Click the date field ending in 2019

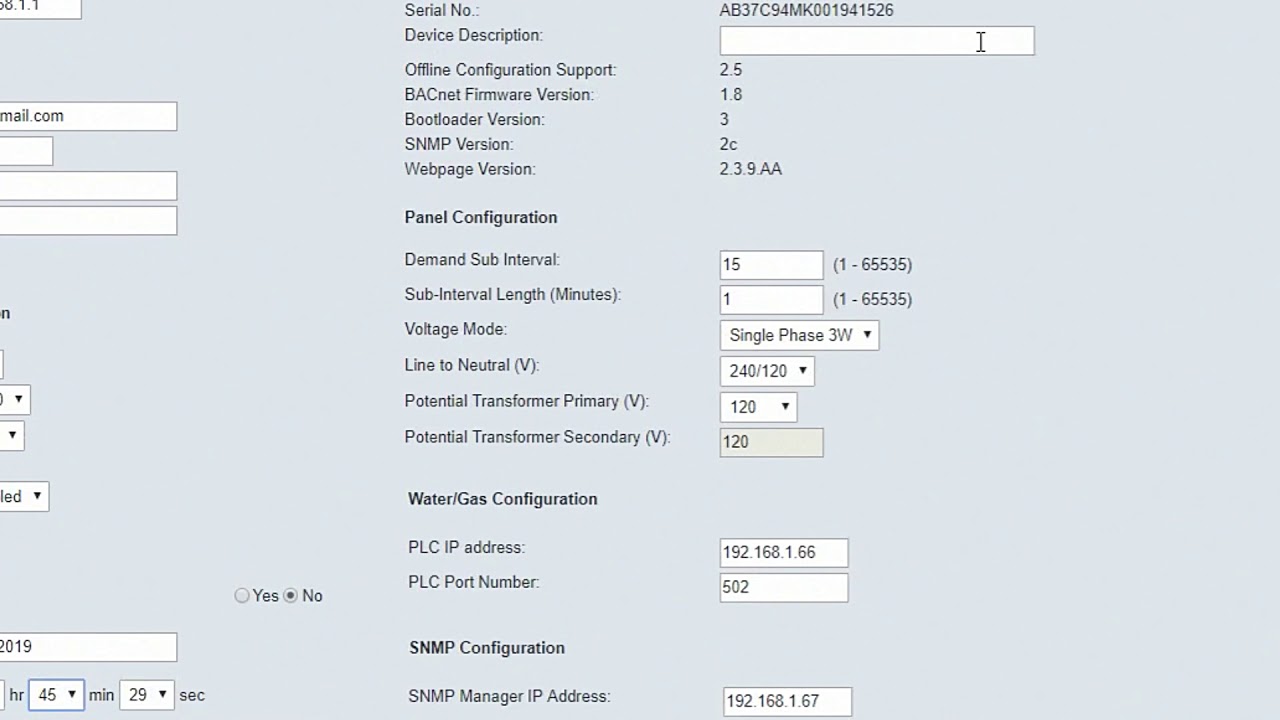[x=88, y=647]
